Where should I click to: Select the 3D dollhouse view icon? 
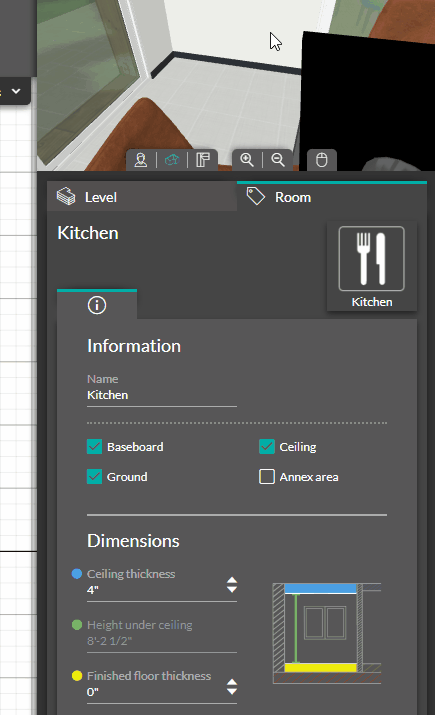[172, 160]
